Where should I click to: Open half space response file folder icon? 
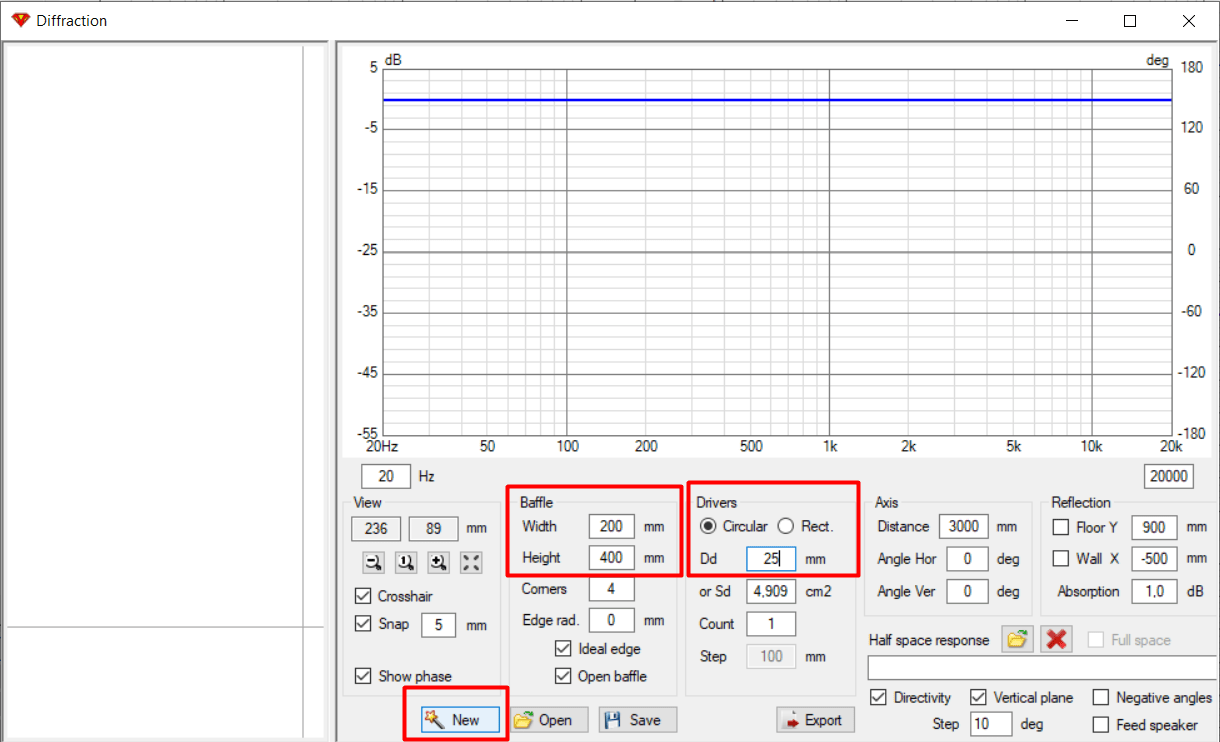(1018, 640)
